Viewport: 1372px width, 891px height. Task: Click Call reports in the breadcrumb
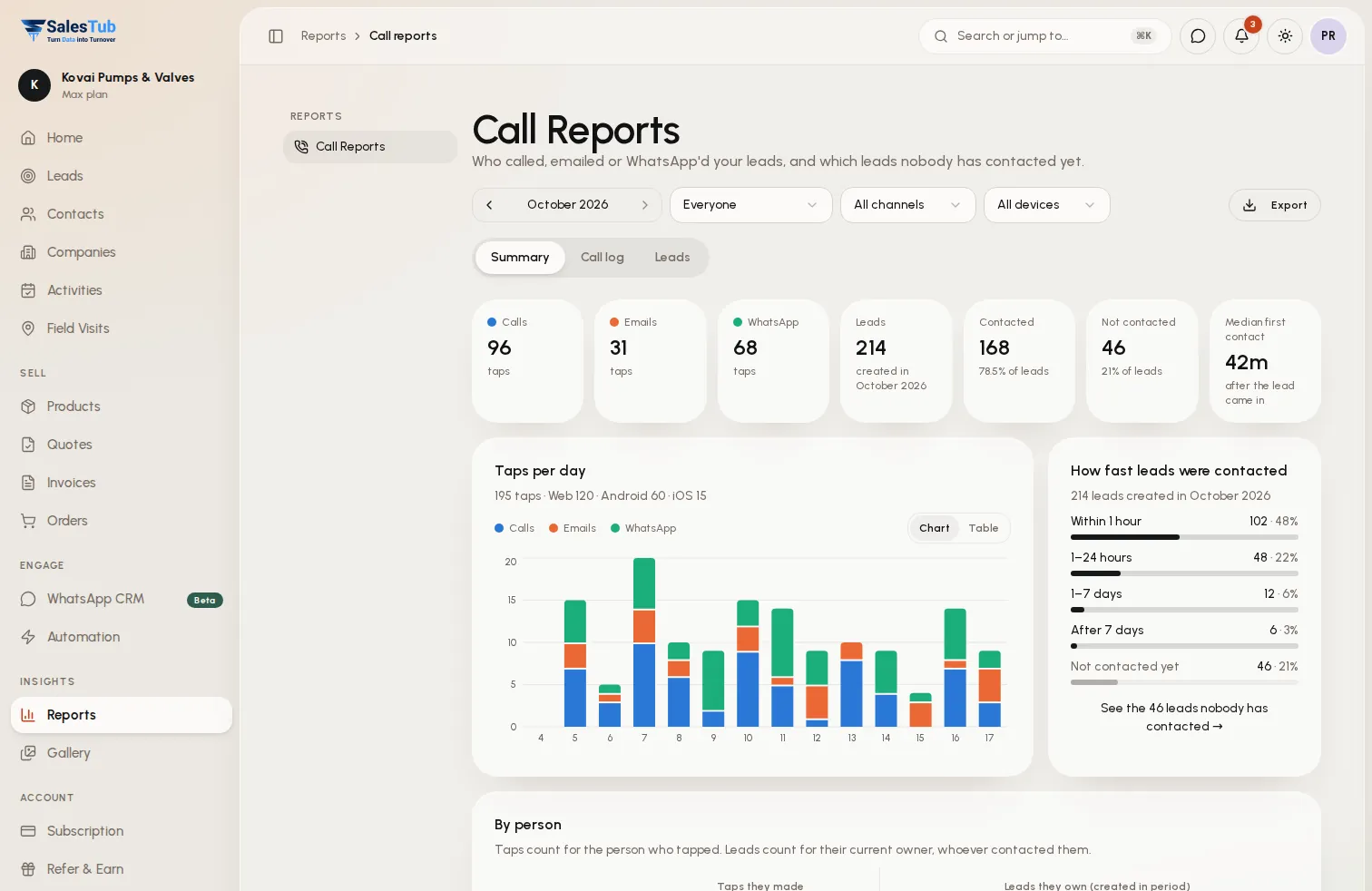pos(403,36)
